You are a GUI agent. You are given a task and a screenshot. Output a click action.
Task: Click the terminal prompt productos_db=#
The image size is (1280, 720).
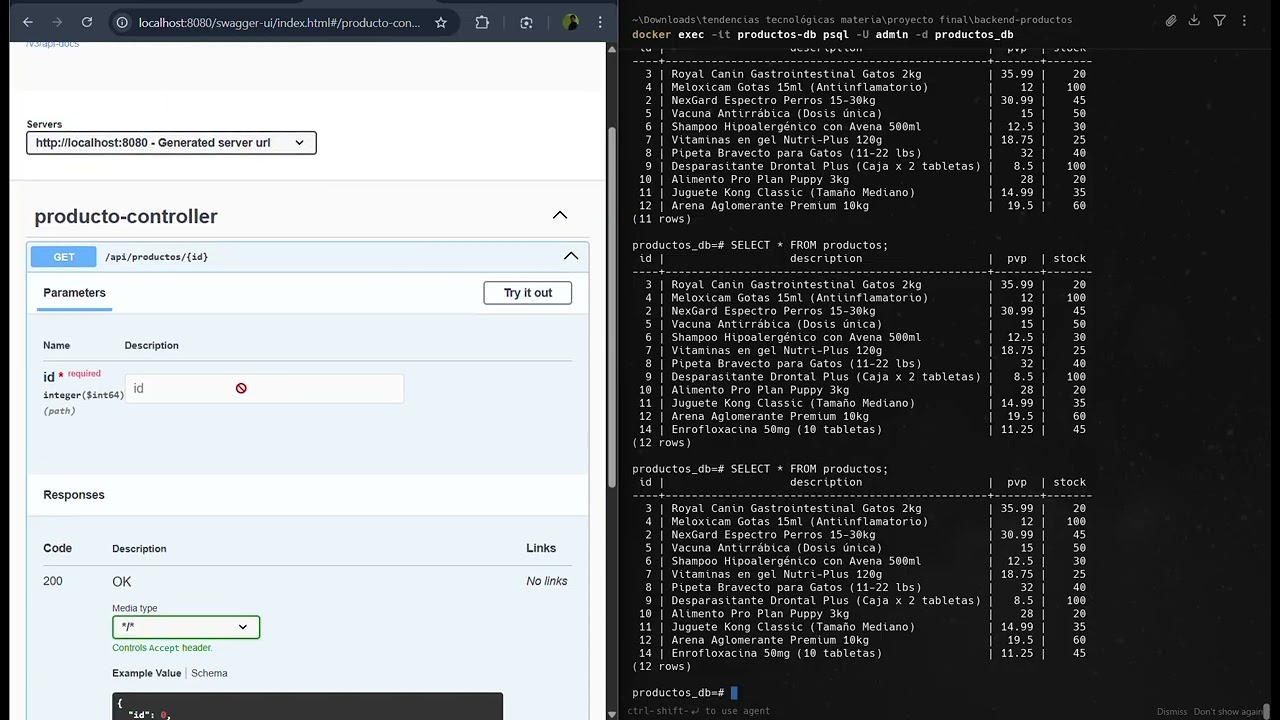coord(678,692)
